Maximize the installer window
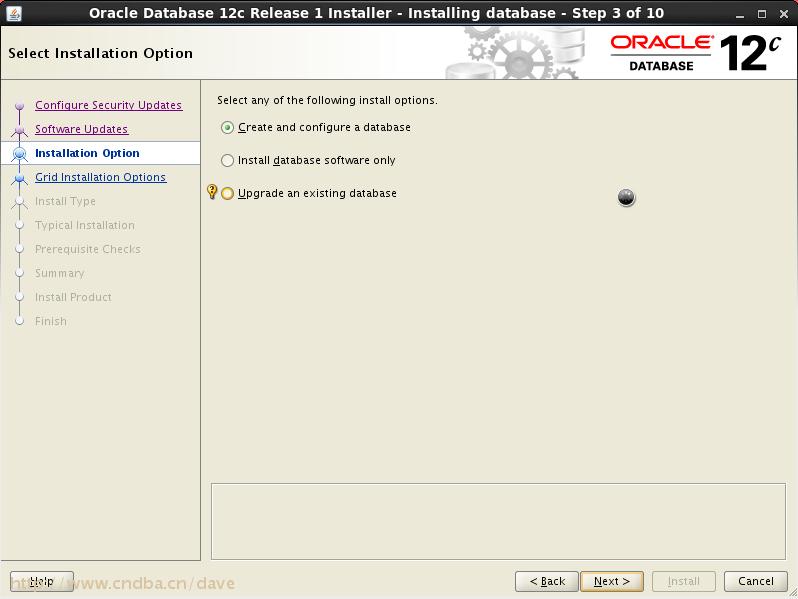The width and height of the screenshot is (798, 599). tap(762, 14)
